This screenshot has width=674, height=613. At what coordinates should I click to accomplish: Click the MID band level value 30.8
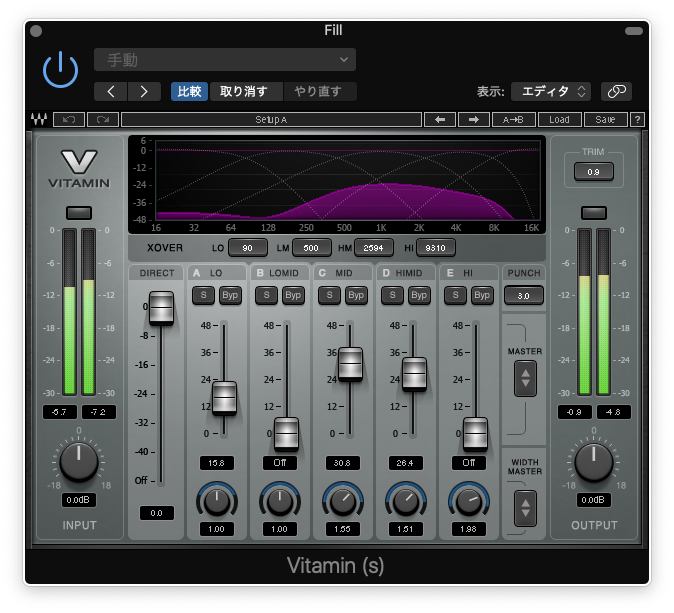(x=343, y=463)
